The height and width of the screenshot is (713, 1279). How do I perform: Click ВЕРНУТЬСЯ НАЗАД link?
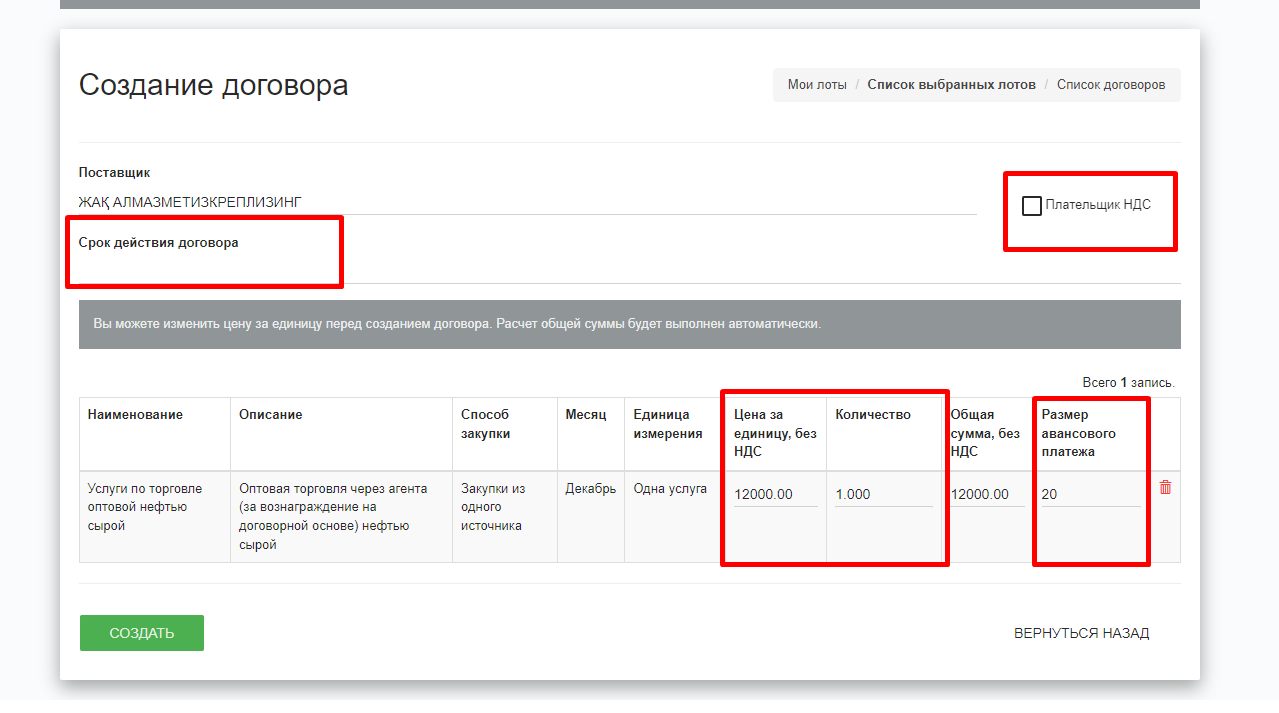(1081, 633)
